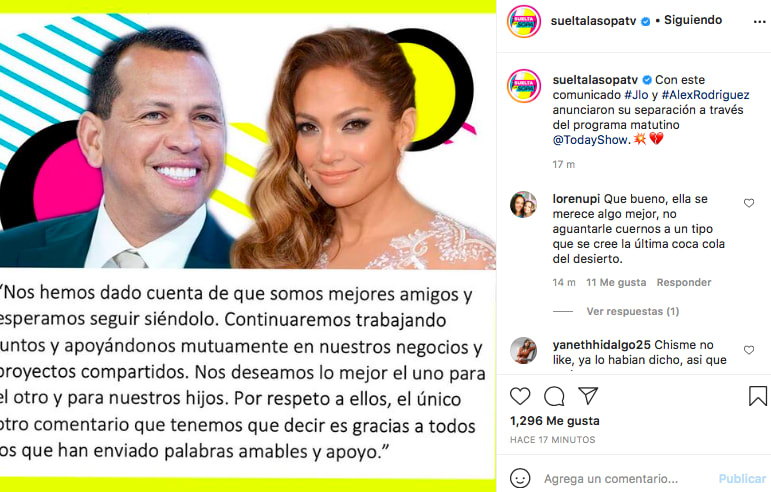The width and height of the screenshot is (771, 492).
Task: Expand Ver respuestas (1) replies
Action: click(632, 311)
